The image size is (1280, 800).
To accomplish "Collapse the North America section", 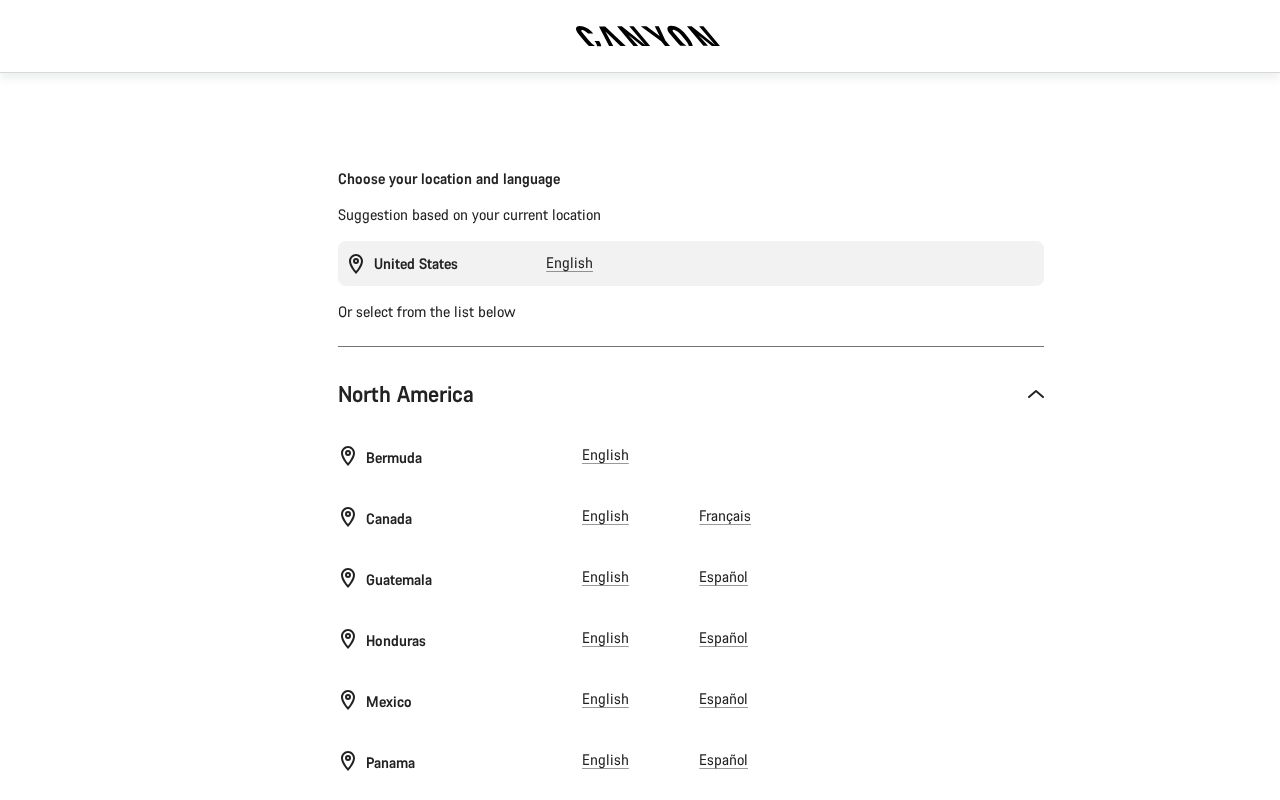I will click(1035, 394).
